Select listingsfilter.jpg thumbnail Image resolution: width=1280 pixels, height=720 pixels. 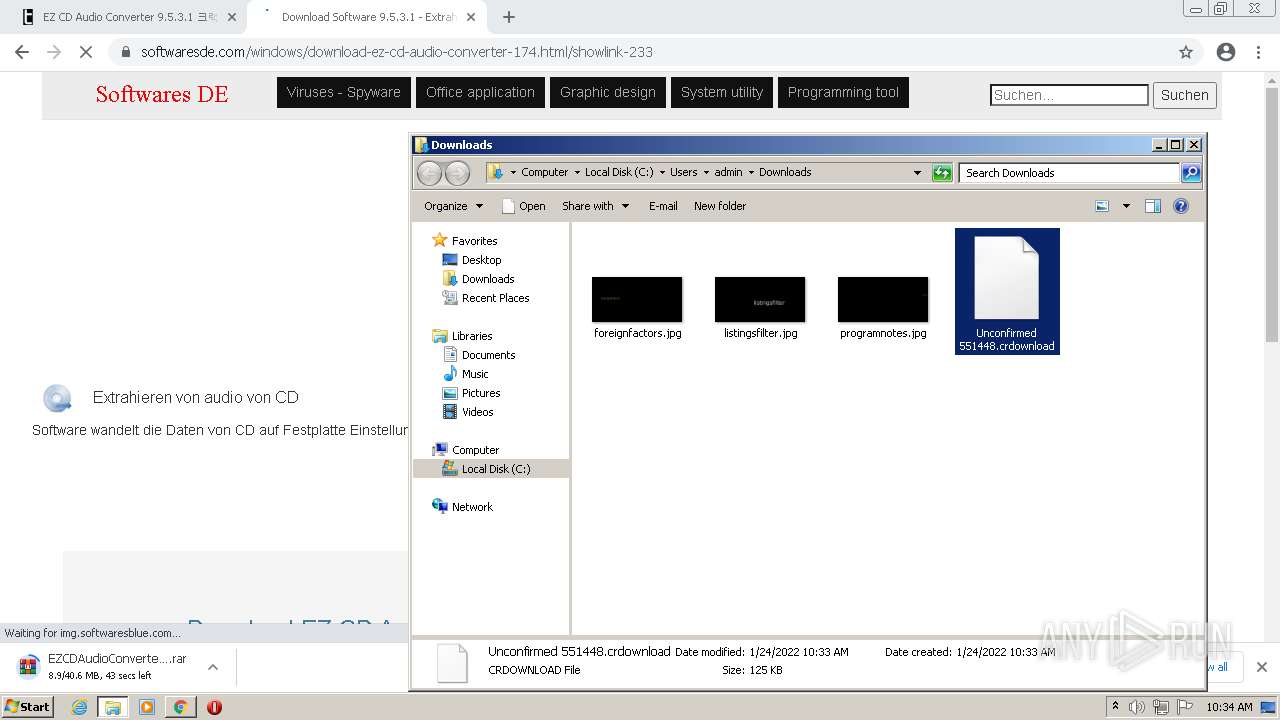(760, 299)
